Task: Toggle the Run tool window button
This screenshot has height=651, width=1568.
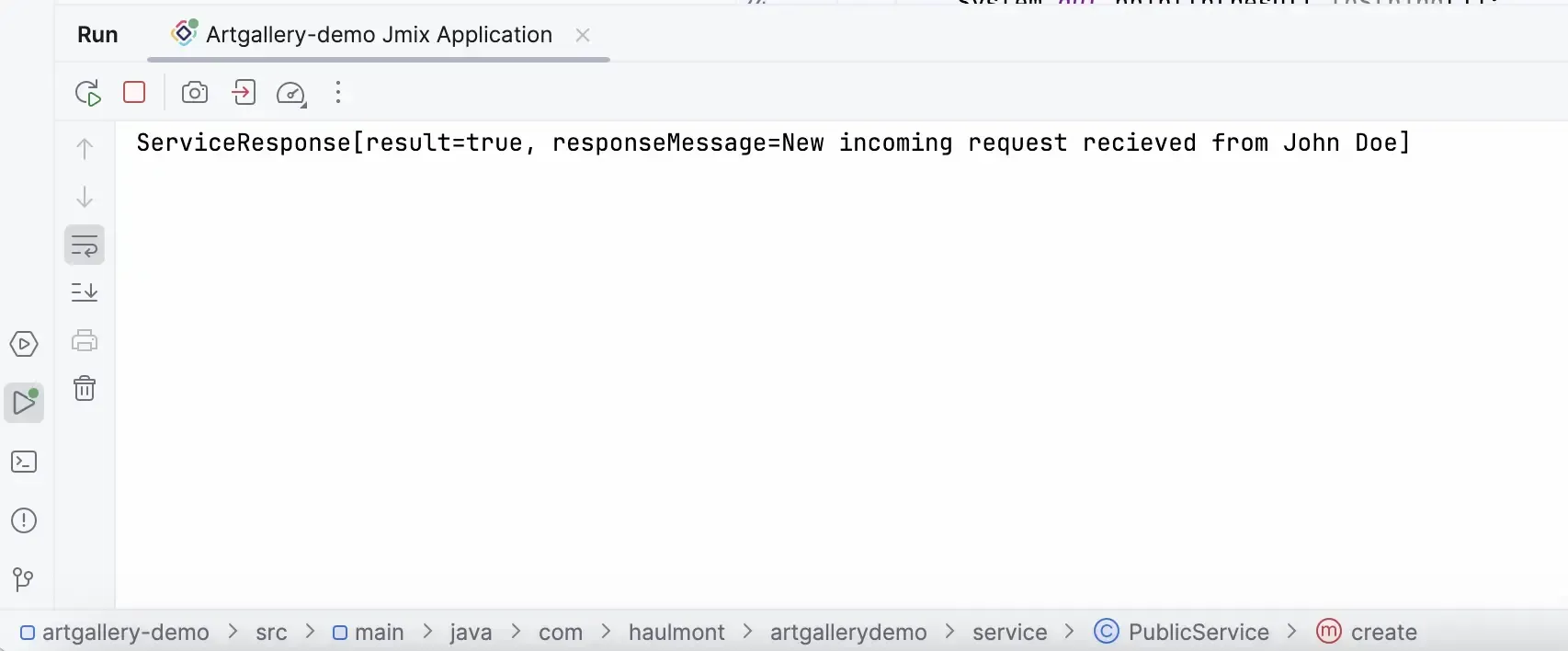Action: click(x=24, y=403)
